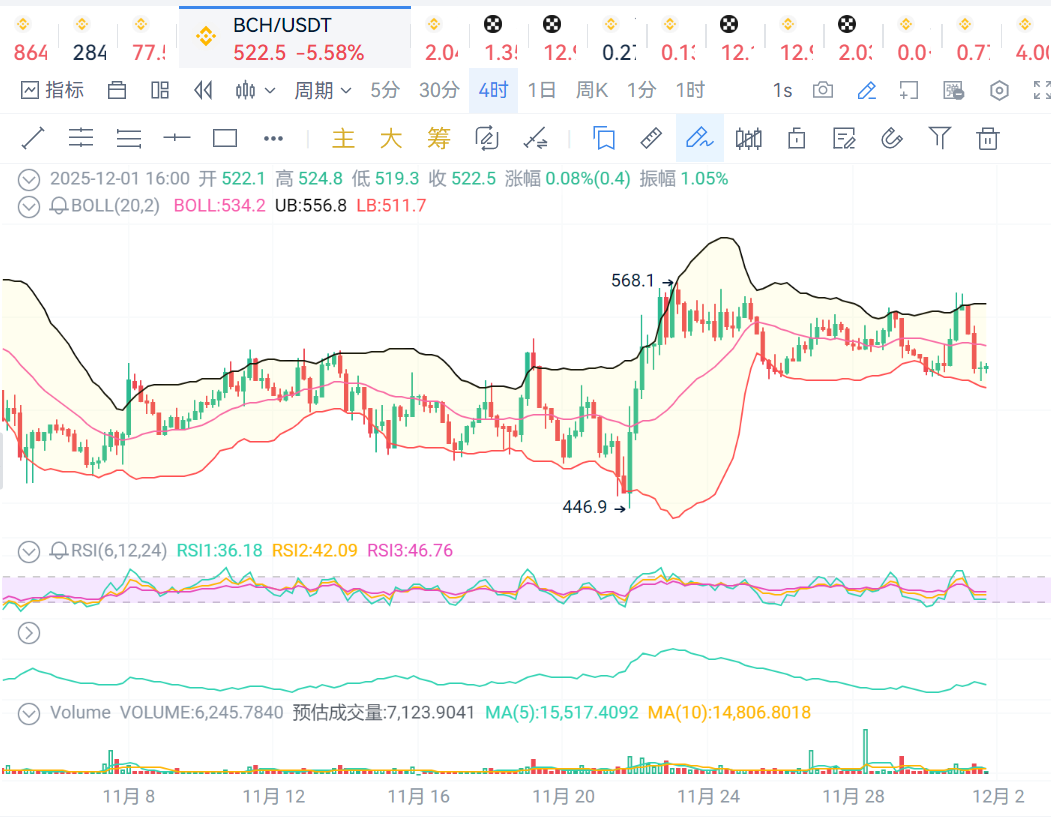This screenshot has height=822, width=1051.
Task: Delete drawings with the trash icon
Action: [x=988, y=138]
